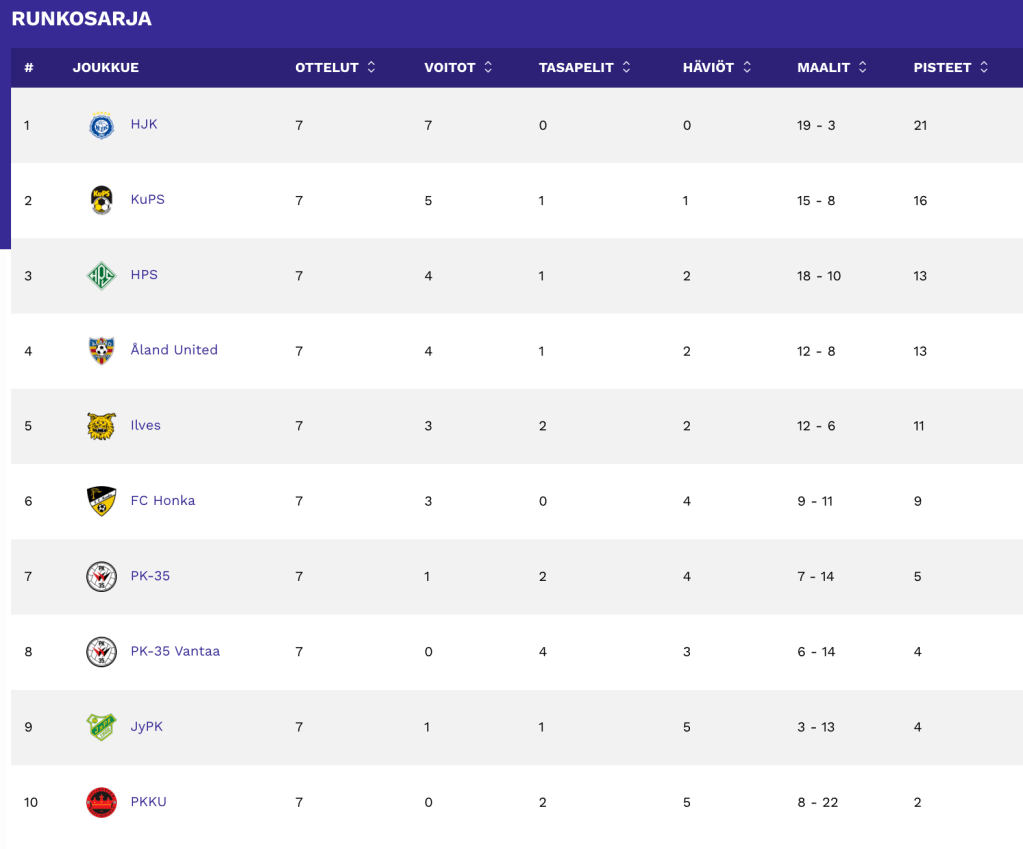Click the Ilves lynx logo
1023x849 pixels.
coord(101,426)
